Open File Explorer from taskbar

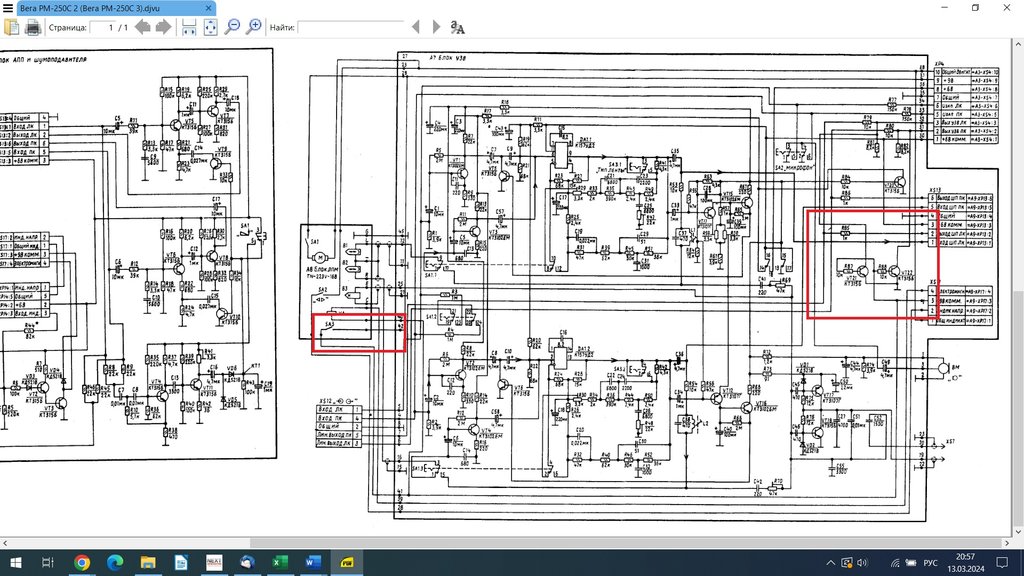[148, 562]
